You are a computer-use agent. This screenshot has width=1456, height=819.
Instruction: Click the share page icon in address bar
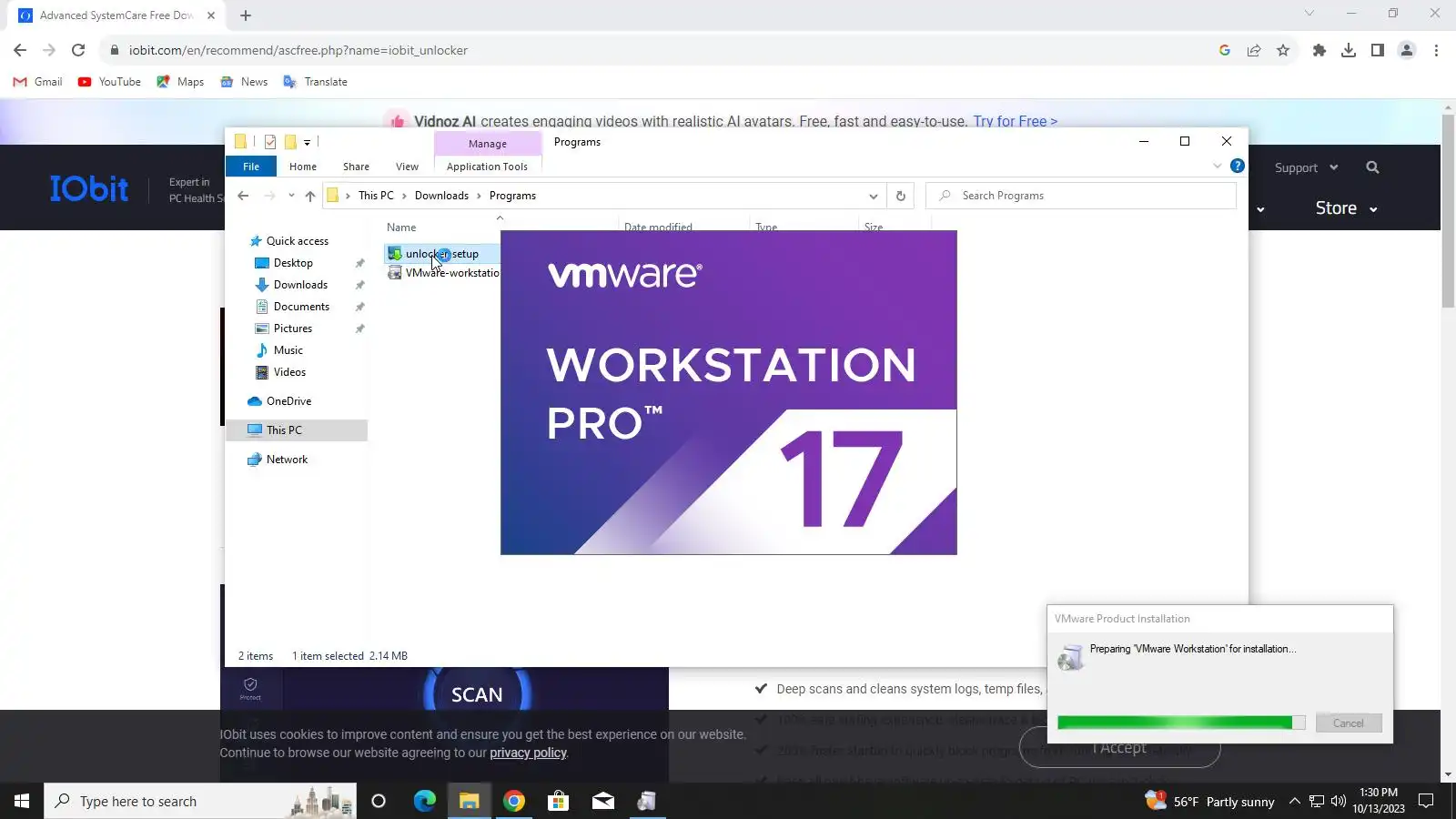click(1254, 50)
